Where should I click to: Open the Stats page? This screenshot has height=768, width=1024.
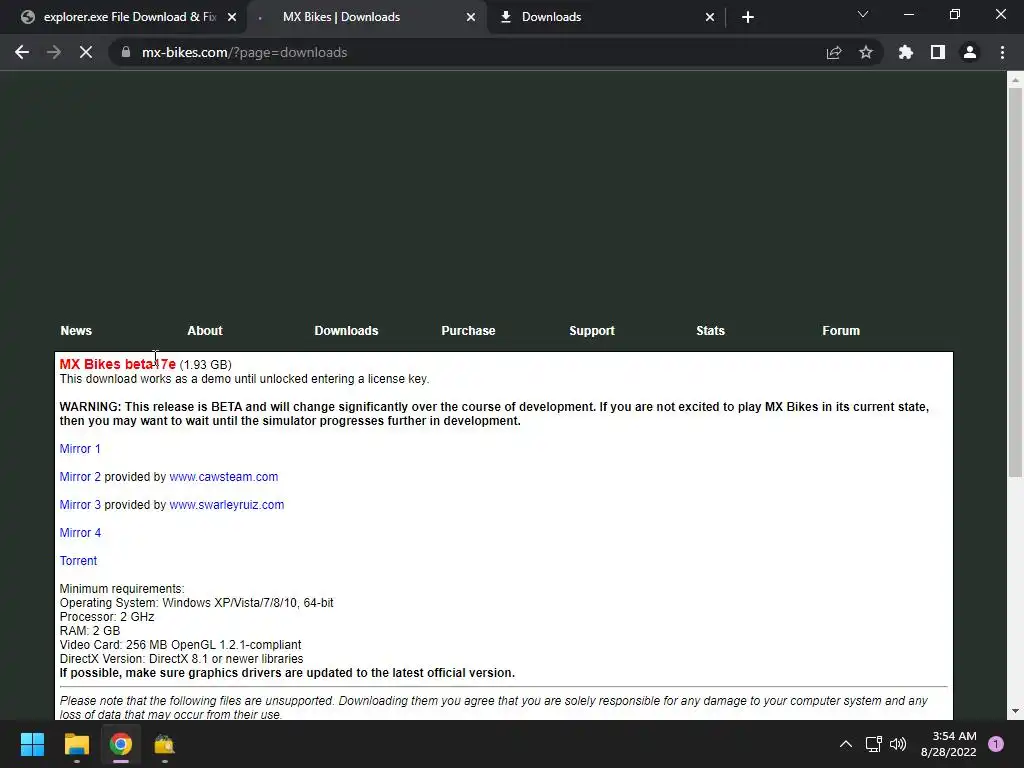click(711, 330)
